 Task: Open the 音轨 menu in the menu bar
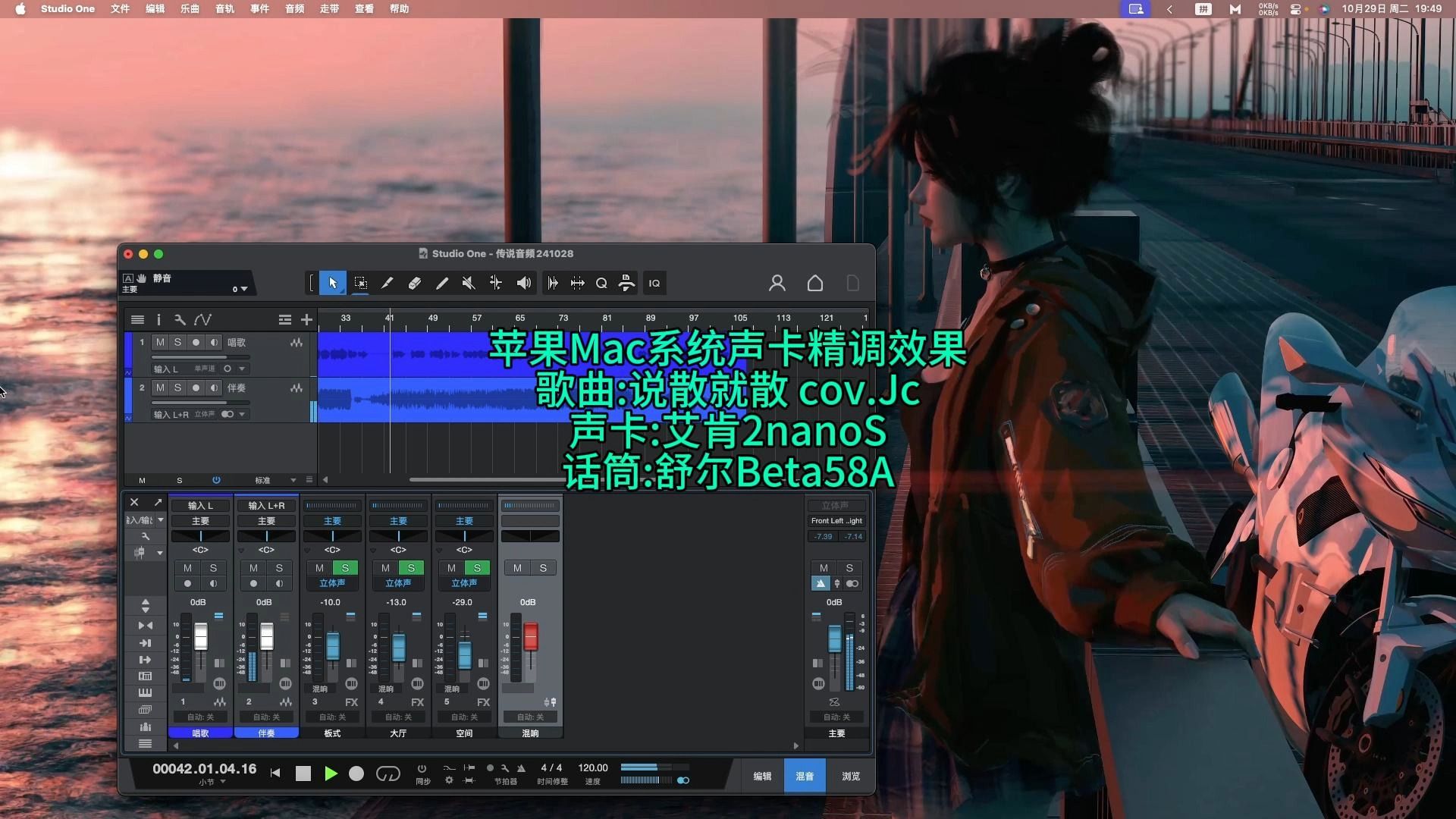(x=224, y=9)
